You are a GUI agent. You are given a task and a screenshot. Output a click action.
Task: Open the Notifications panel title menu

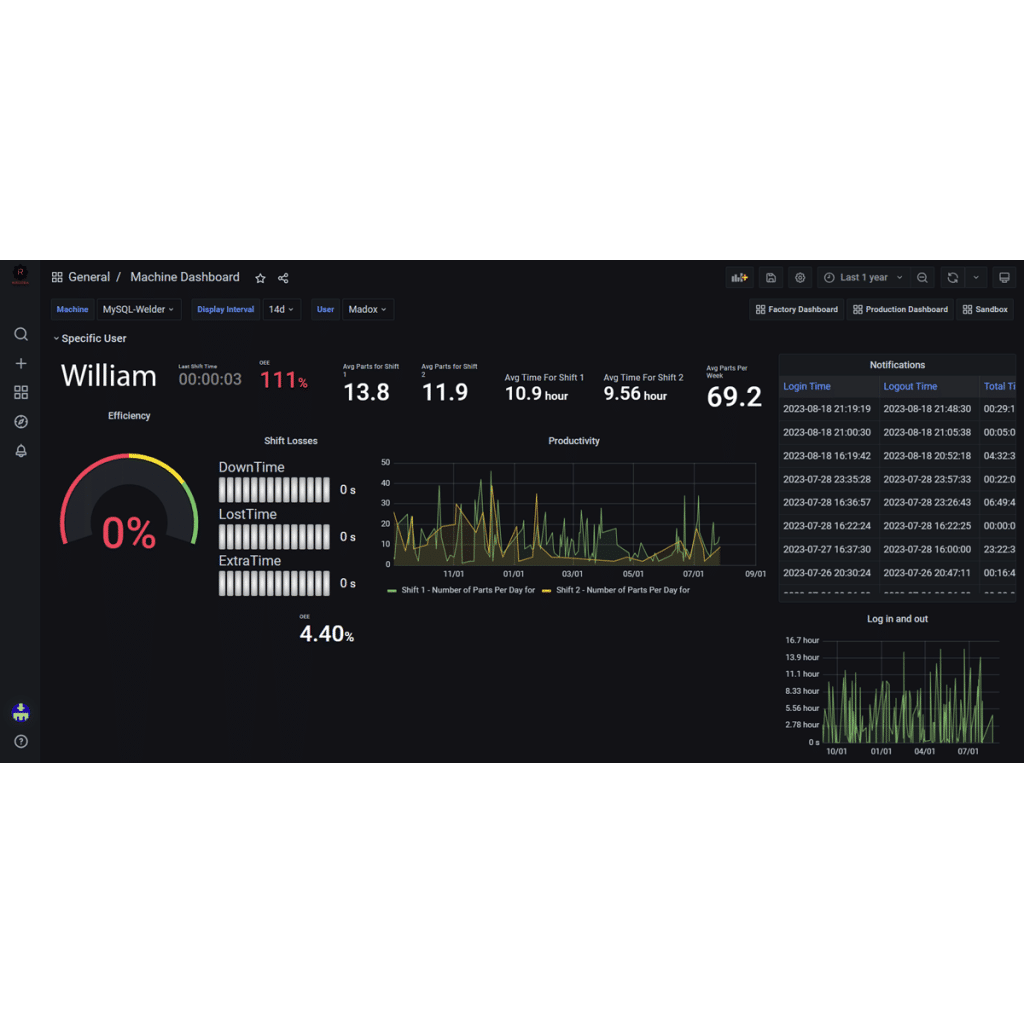897,365
